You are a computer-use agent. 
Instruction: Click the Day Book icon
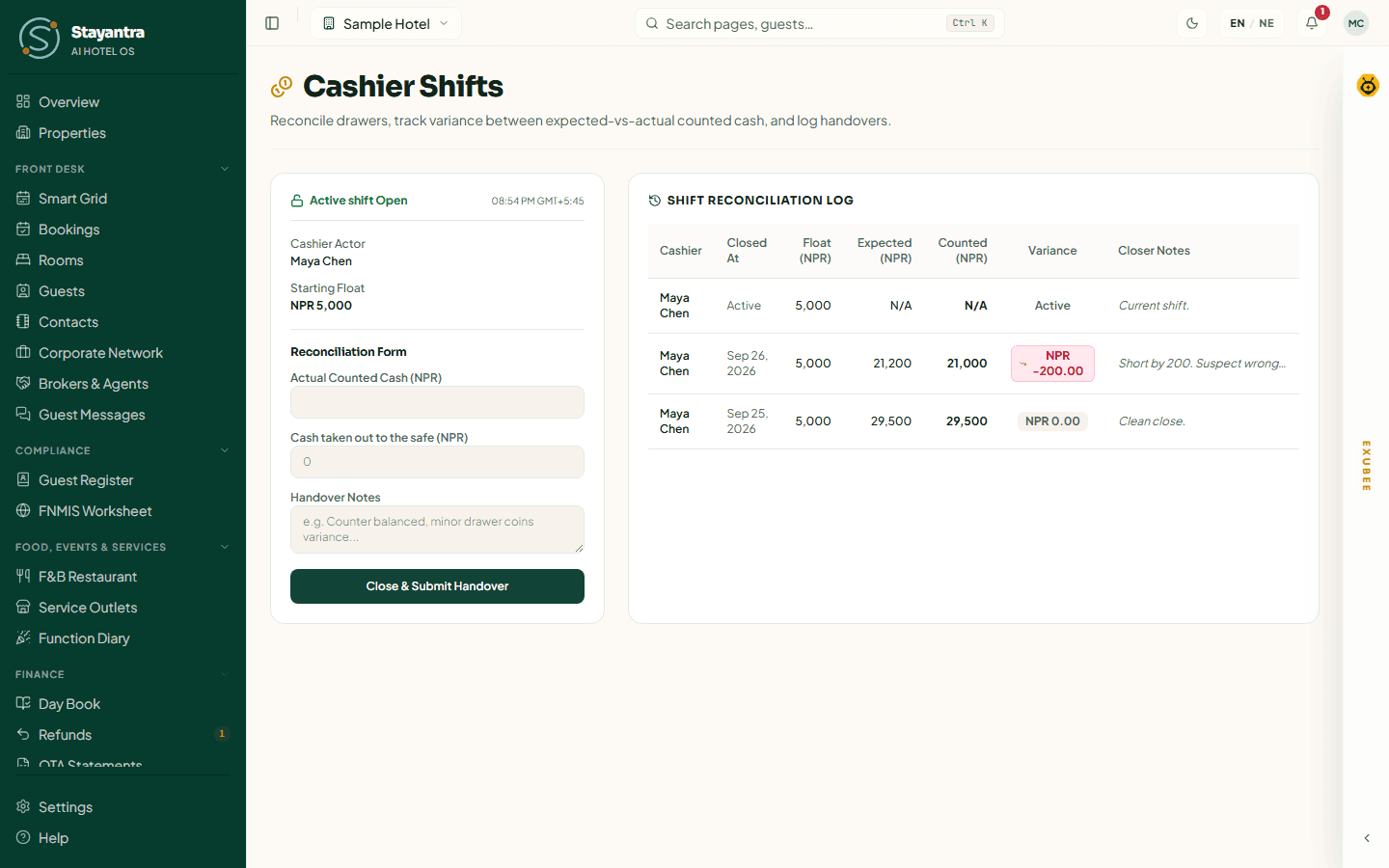(x=23, y=703)
